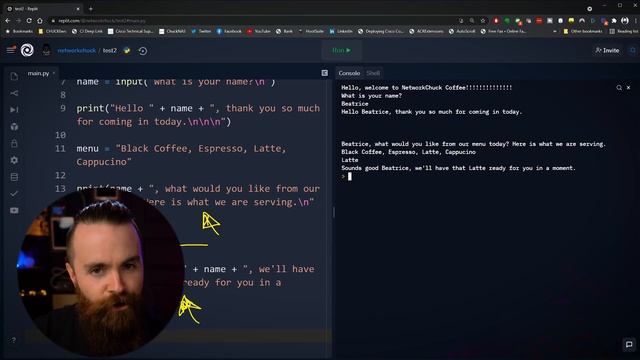The width and height of the screenshot is (640, 360).
Task: Bookmark this page with the star icon
Action: click(x=483, y=20)
